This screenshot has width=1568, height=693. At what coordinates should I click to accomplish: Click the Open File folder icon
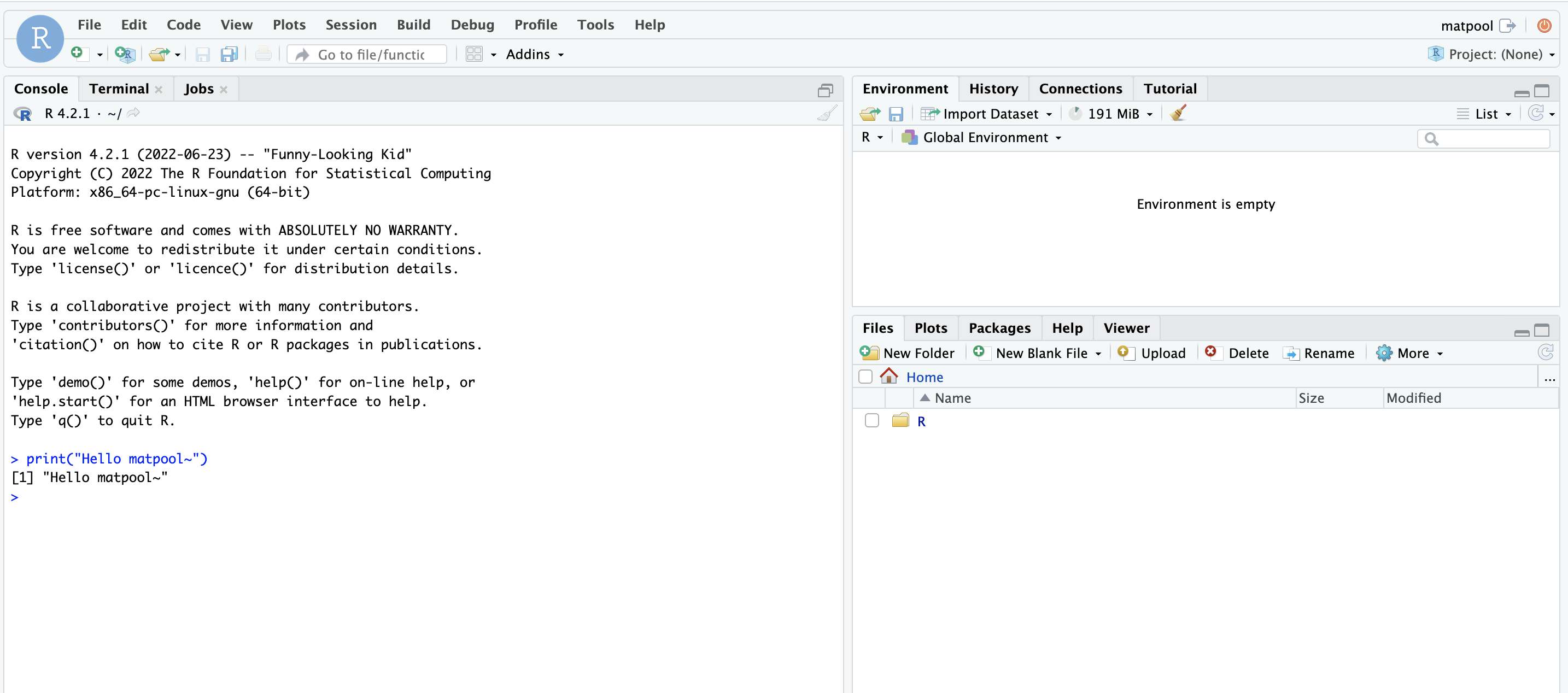pyautogui.click(x=160, y=54)
